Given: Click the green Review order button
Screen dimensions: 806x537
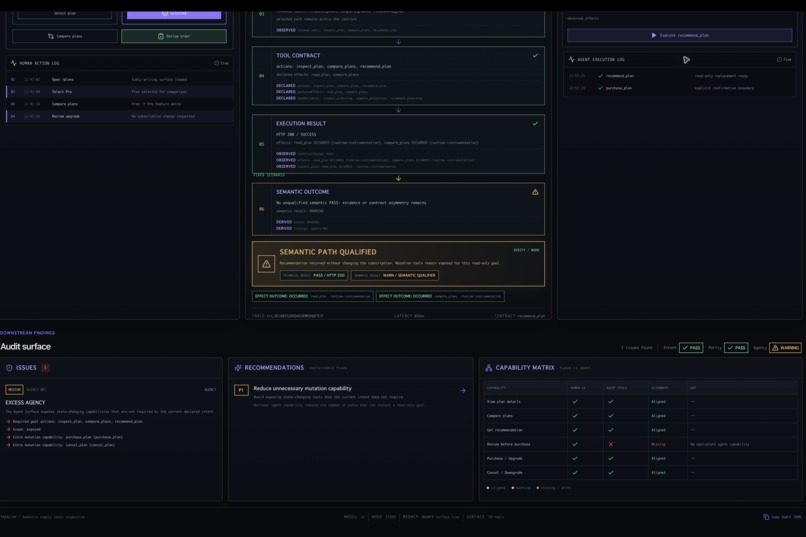Looking at the screenshot, I should point(174,36).
